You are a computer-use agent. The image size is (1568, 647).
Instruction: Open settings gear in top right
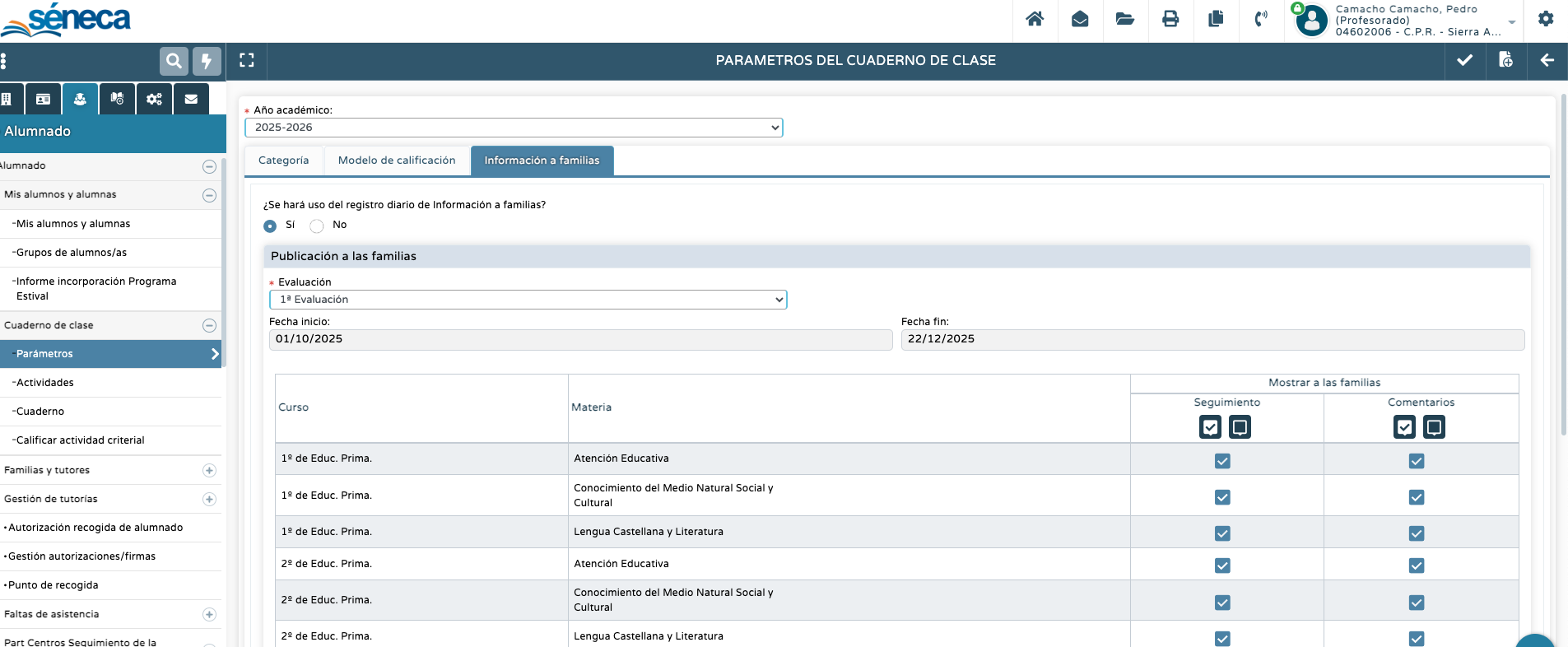click(x=1546, y=19)
